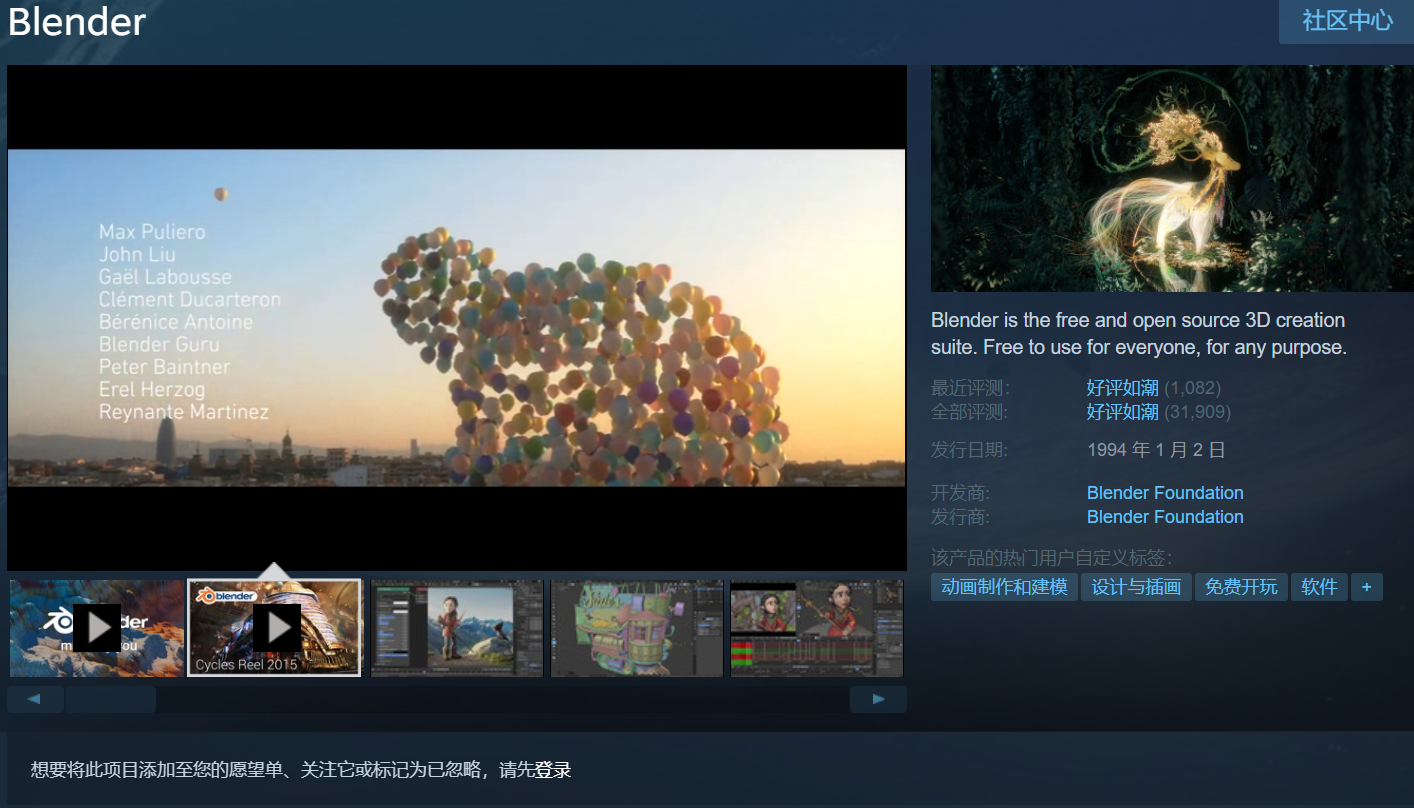Select the third screenshot thumbnail
The width and height of the screenshot is (1414, 808).
tap(456, 627)
